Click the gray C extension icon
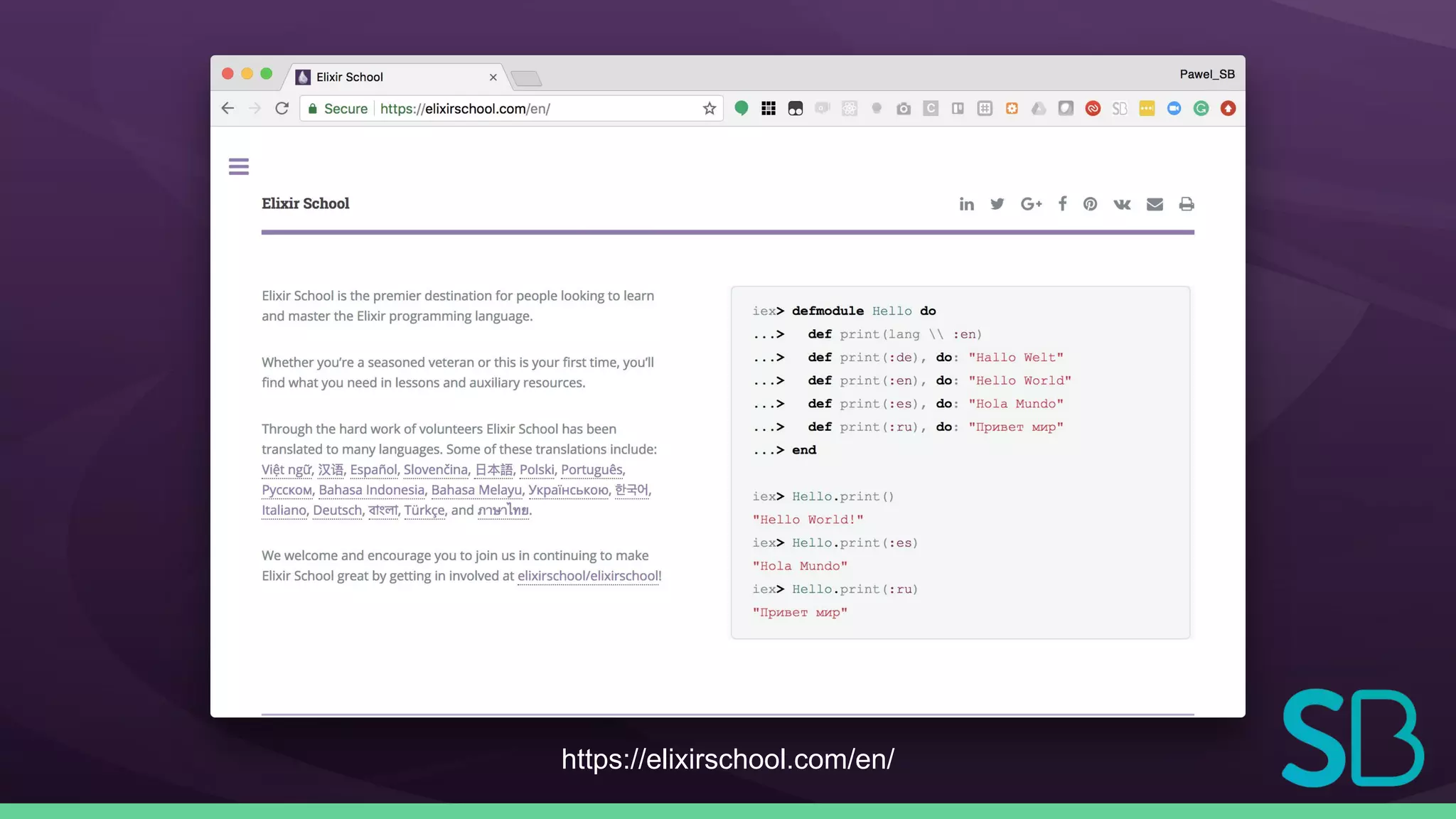Screen dimensions: 1456x819 (x=931, y=108)
